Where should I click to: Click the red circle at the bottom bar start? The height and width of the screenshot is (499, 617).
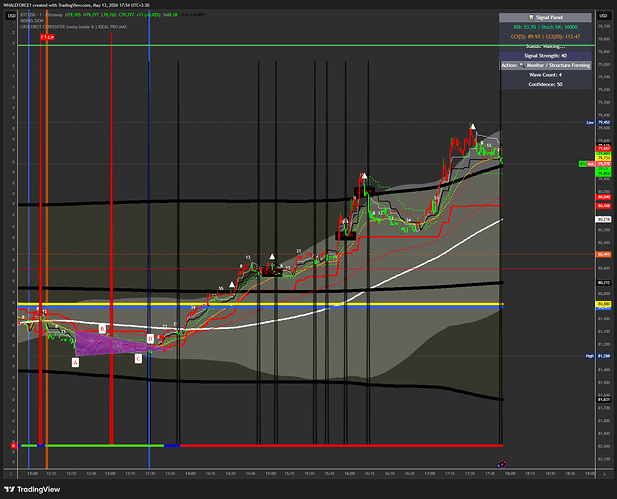[13, 446]
